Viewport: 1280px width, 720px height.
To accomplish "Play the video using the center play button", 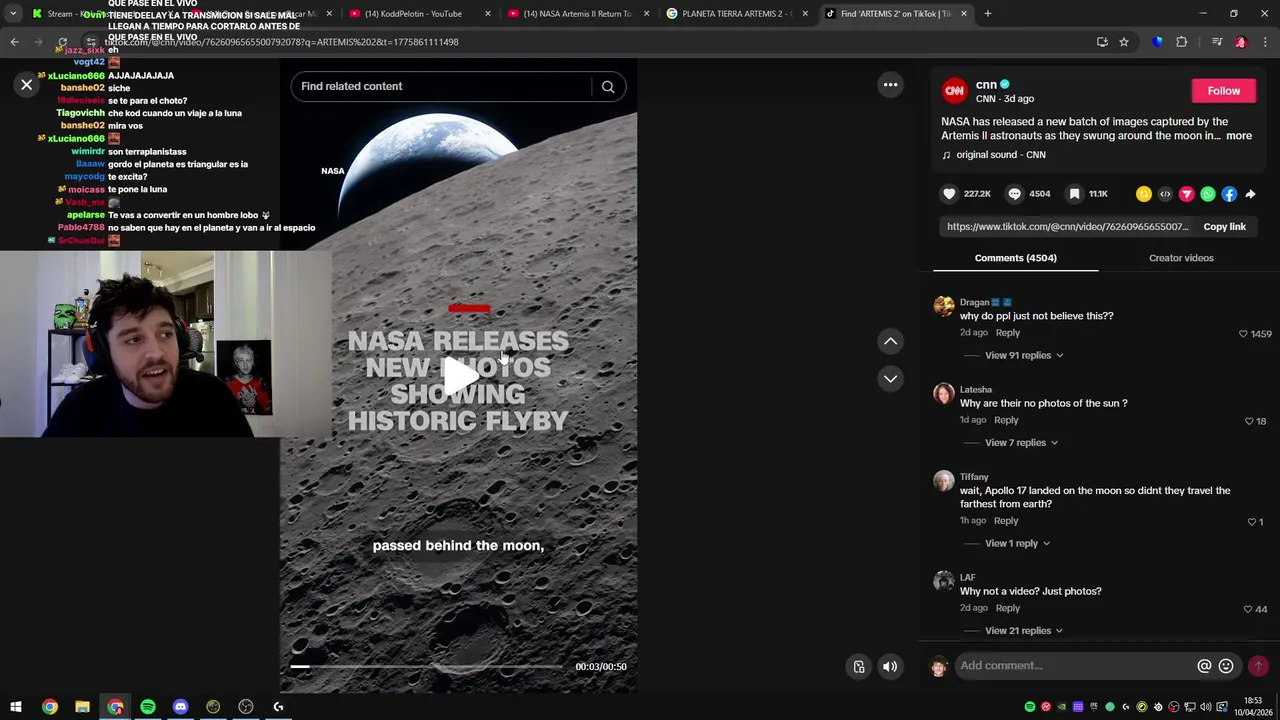I will pos(459,375).
